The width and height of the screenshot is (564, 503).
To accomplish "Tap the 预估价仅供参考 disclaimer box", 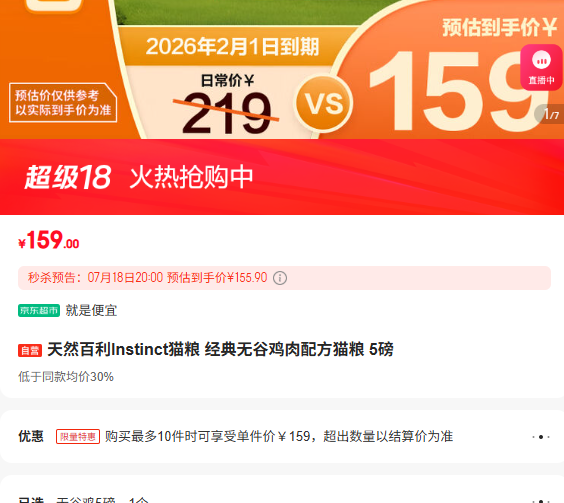I will [x=63, y=103].
